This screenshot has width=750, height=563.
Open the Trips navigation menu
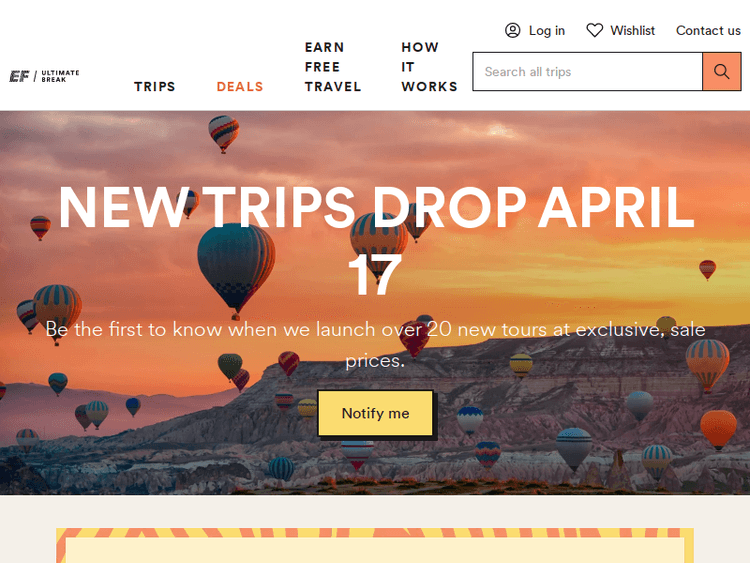[x=154, y=87]
